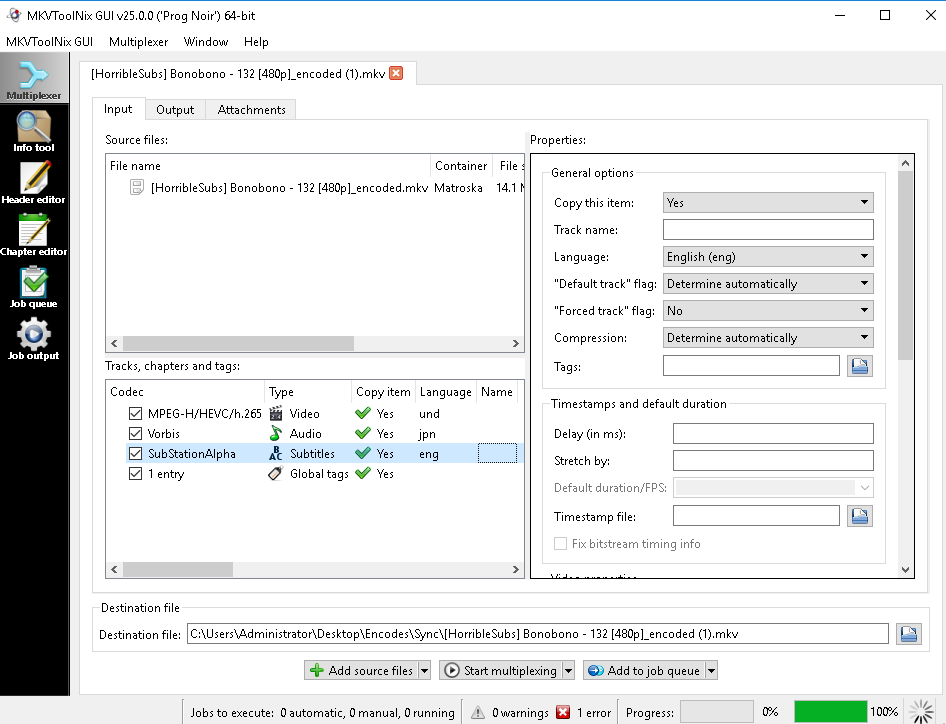Uncheck the MPEG-H/HEVC video track
Image resolution: width=946 pixels, height=724 pixels.
(135, 414)
